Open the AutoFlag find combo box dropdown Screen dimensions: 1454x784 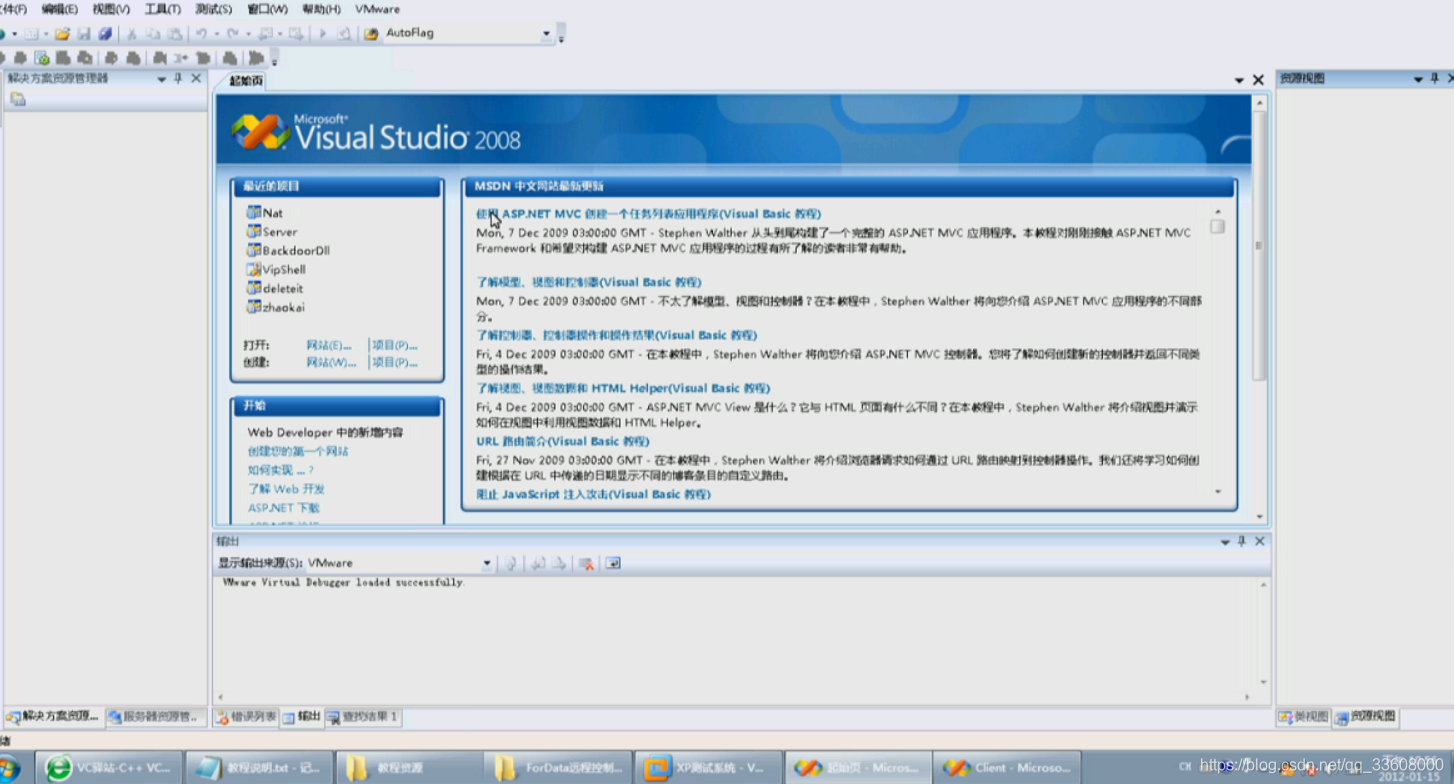(x=546, y=33)
